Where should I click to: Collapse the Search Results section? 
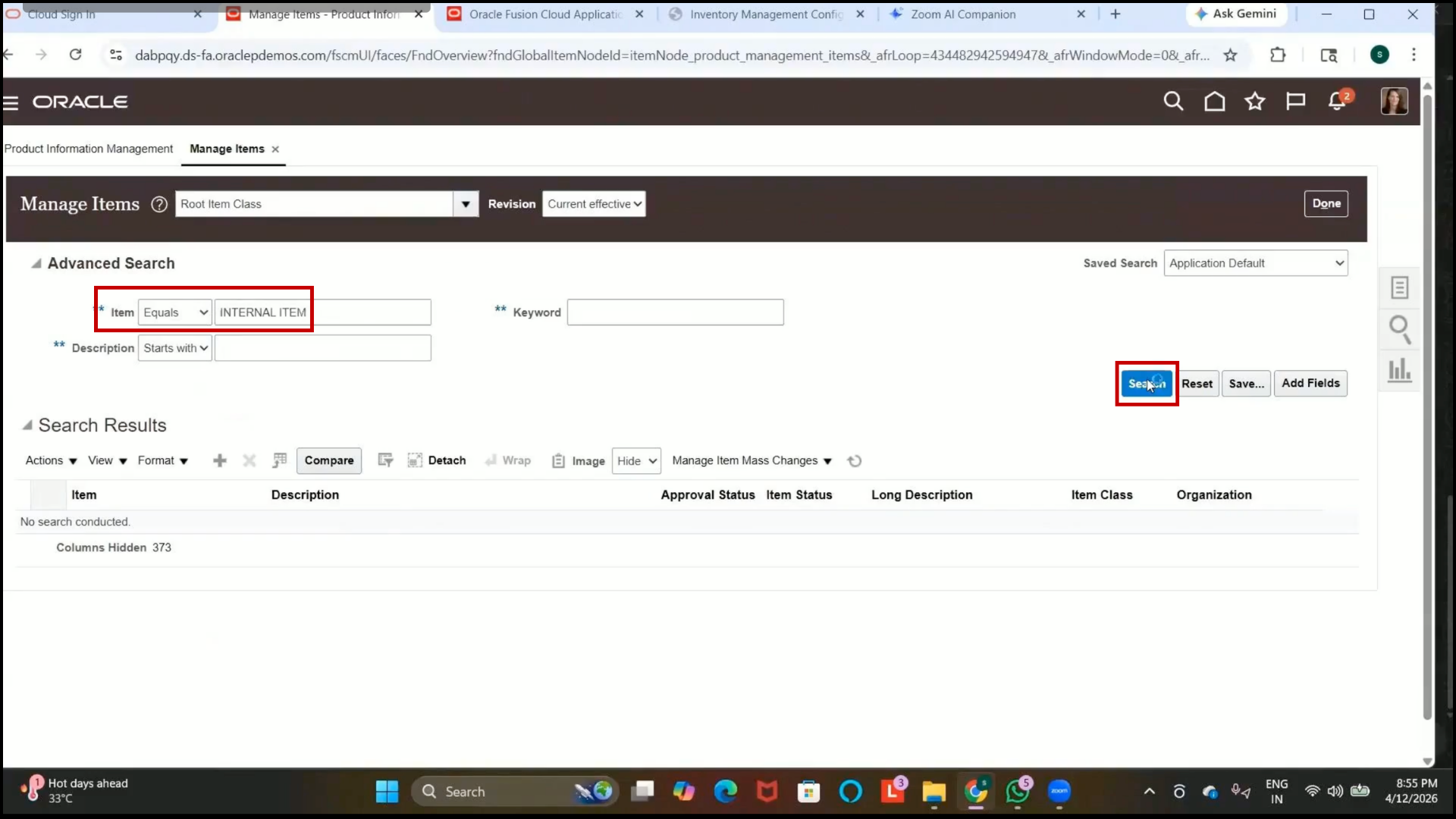[x=27, y=425]
